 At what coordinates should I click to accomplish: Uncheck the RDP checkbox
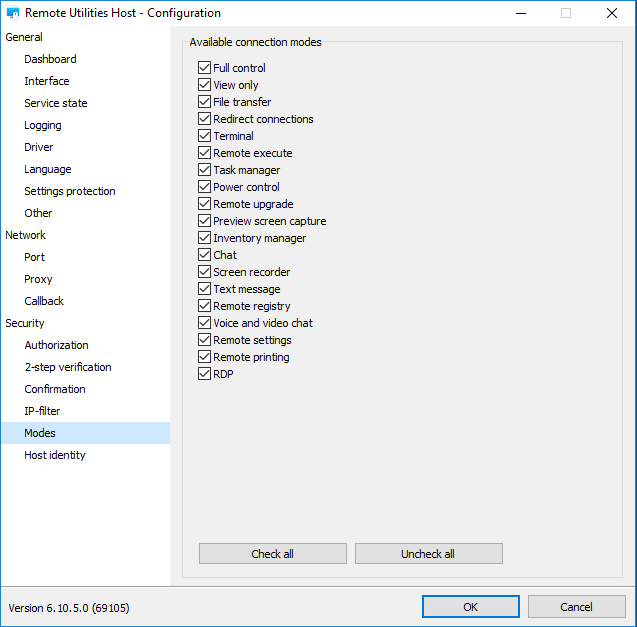tap(205, 374)
